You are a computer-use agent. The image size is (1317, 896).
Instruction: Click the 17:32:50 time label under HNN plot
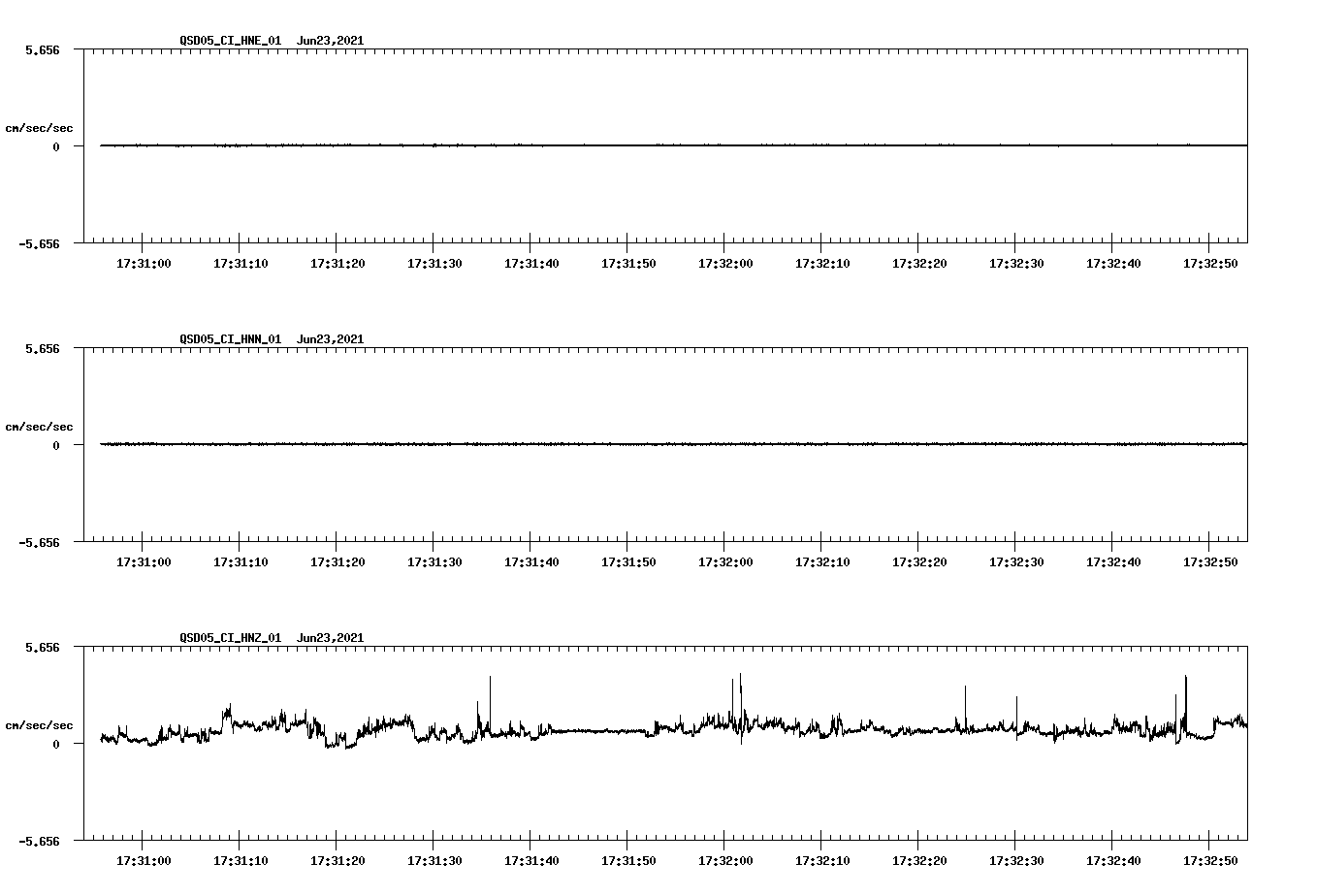1210,561
